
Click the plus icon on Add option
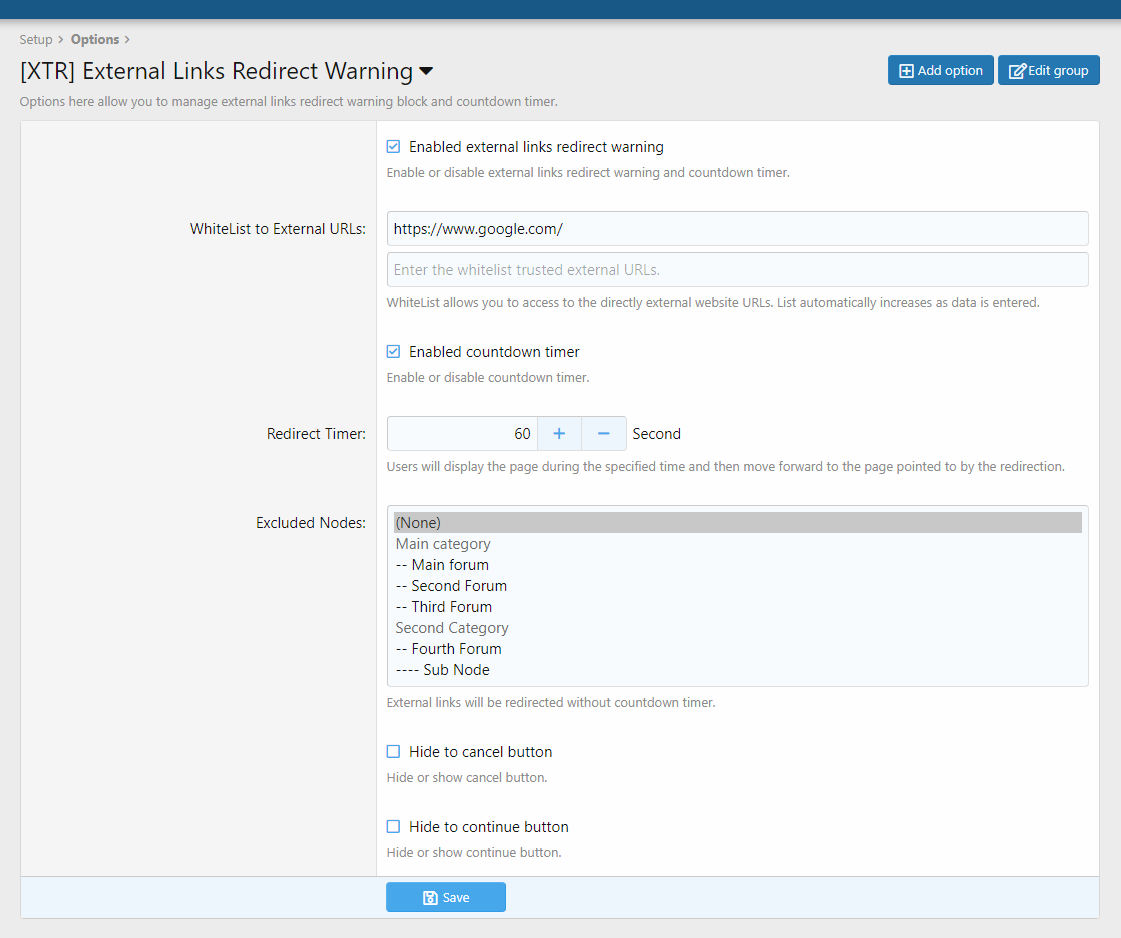pos(906,71)
